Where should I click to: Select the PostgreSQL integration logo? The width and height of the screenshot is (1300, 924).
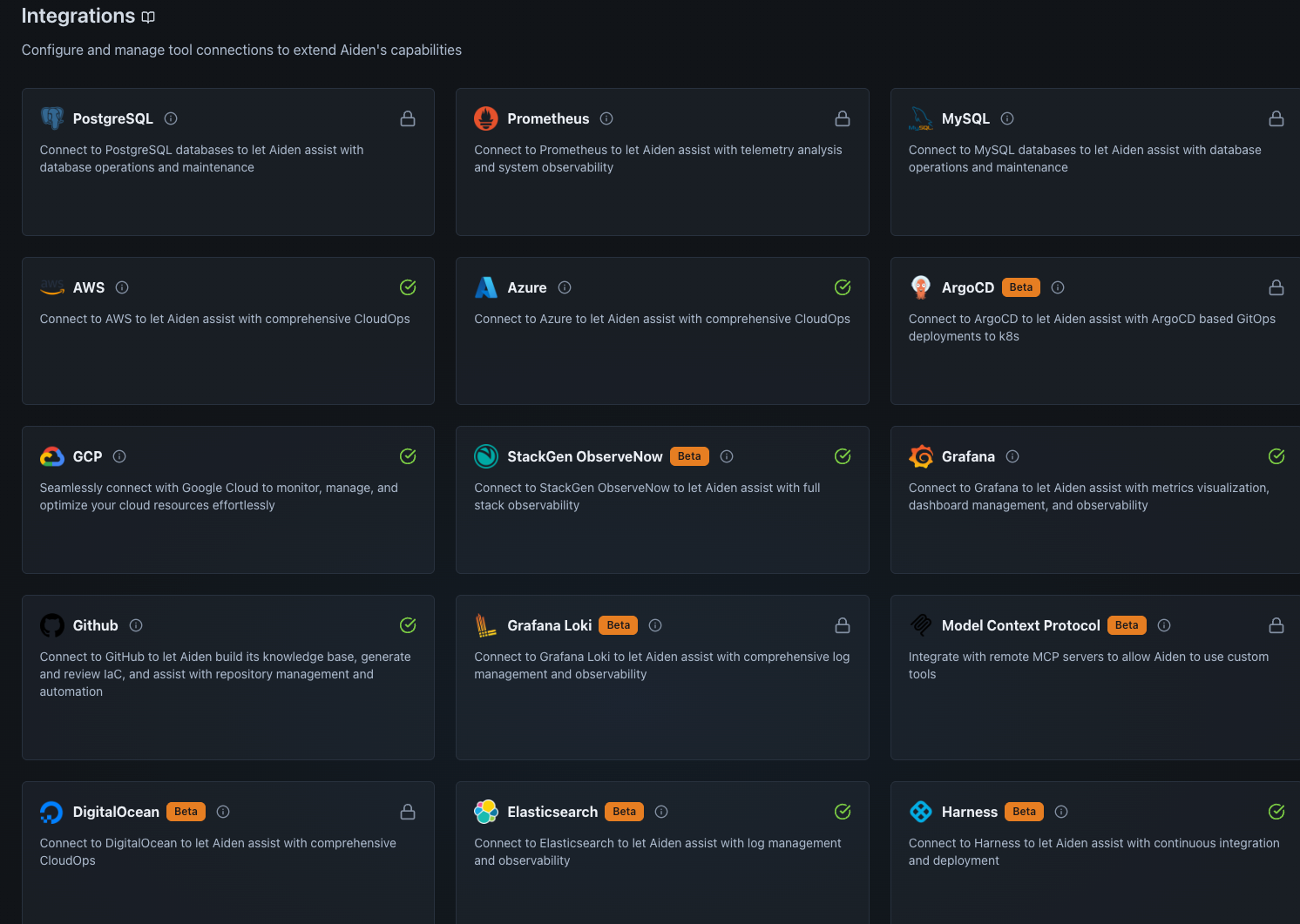click(x=51, y=118)
